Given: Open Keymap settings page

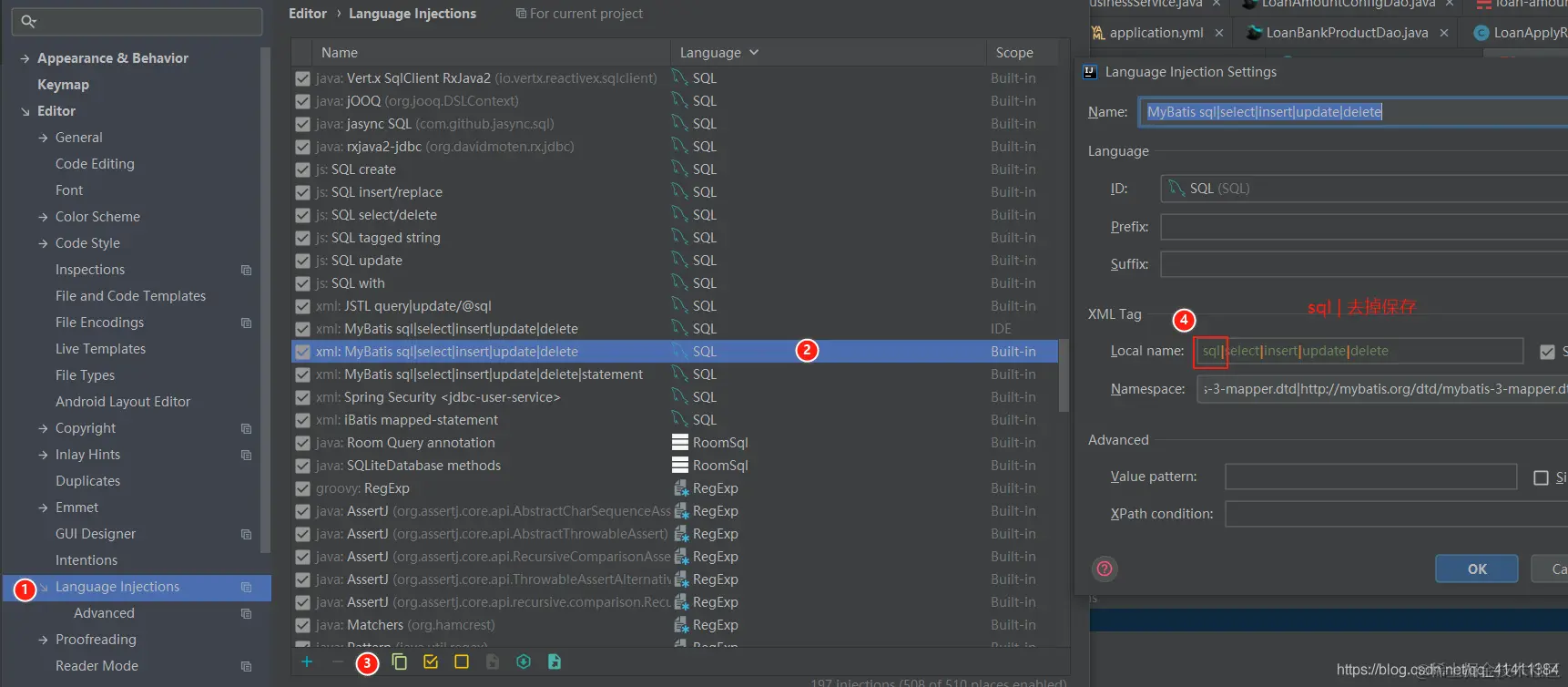Looking at the screenshot, I should tap(63, 85).
